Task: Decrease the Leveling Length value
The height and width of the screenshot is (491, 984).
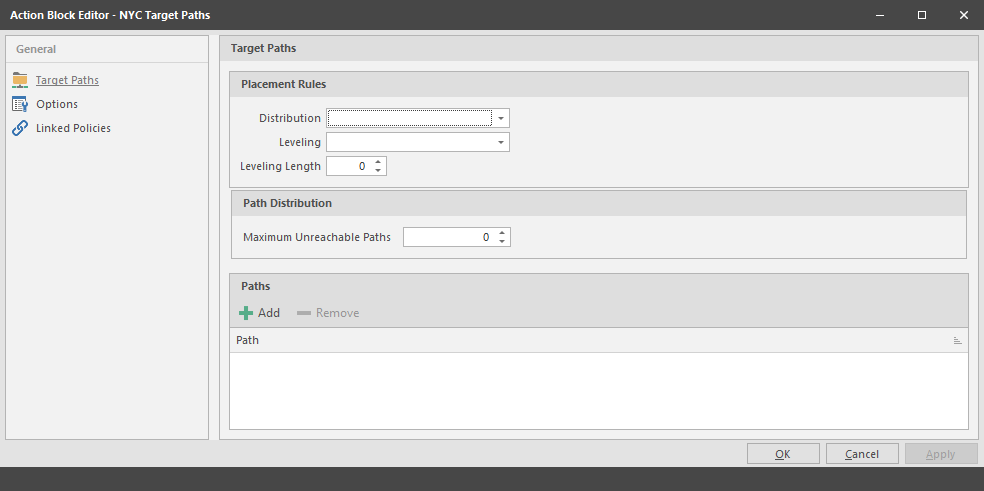Action: [378, 171]
